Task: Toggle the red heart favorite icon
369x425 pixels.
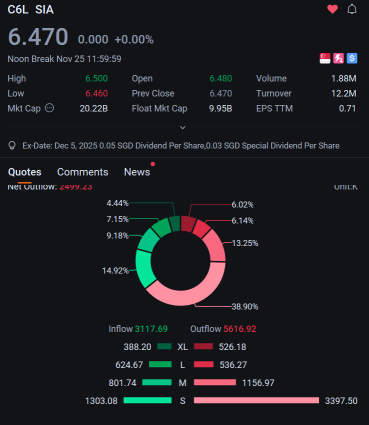Action: click(332, 9)
